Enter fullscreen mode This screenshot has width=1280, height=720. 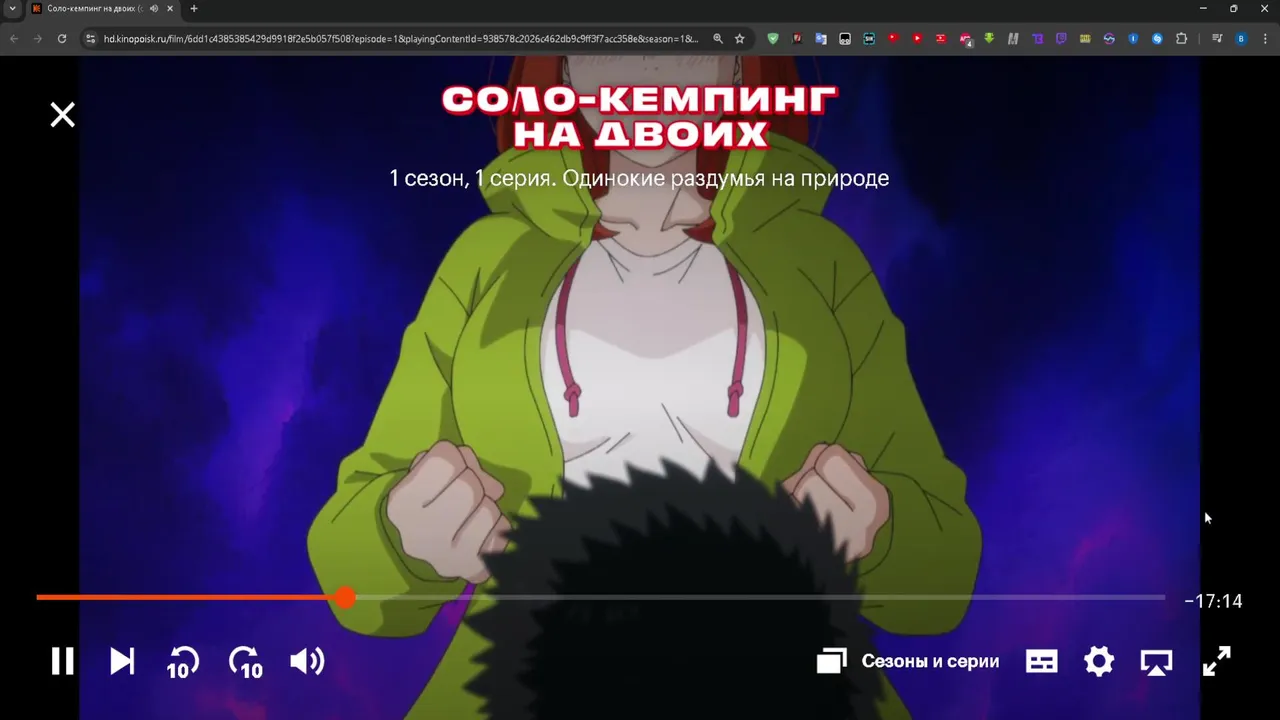click(x=1216, y=661)
